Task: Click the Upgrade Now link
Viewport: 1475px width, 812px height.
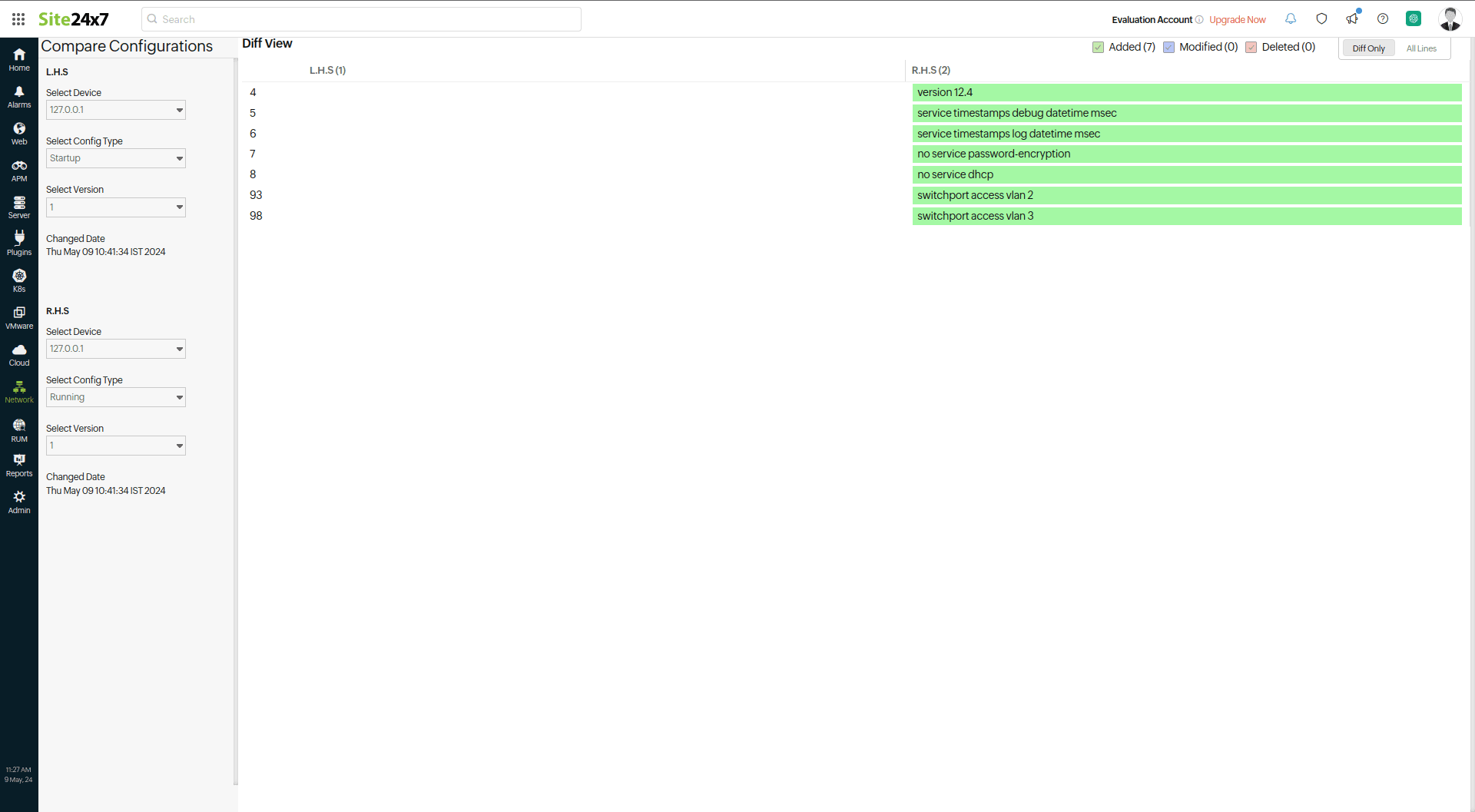Action: [x=1237, y=20]
